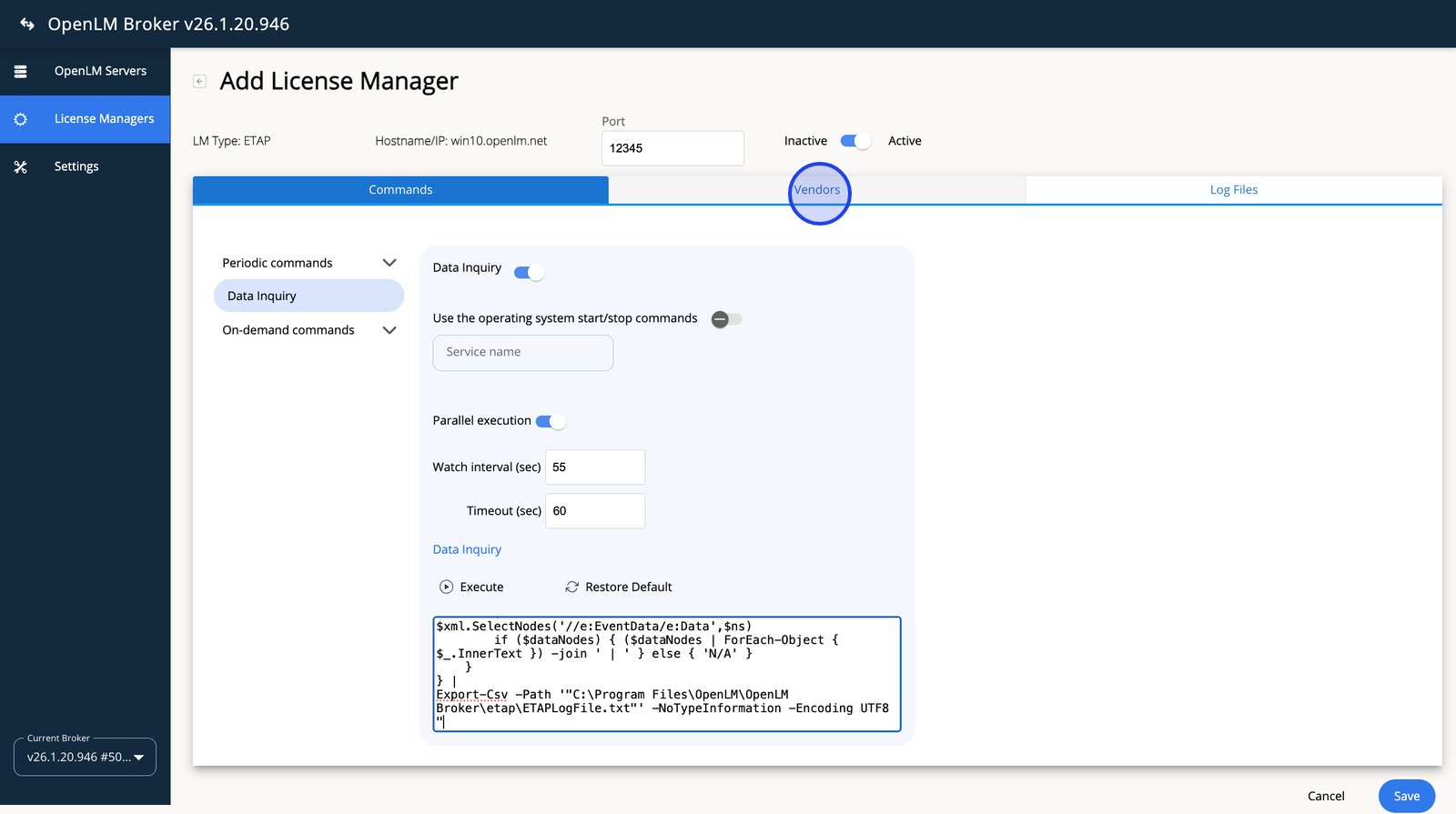Click the OpenLM Broker v26.1.20.946 title

pos(168,25)
